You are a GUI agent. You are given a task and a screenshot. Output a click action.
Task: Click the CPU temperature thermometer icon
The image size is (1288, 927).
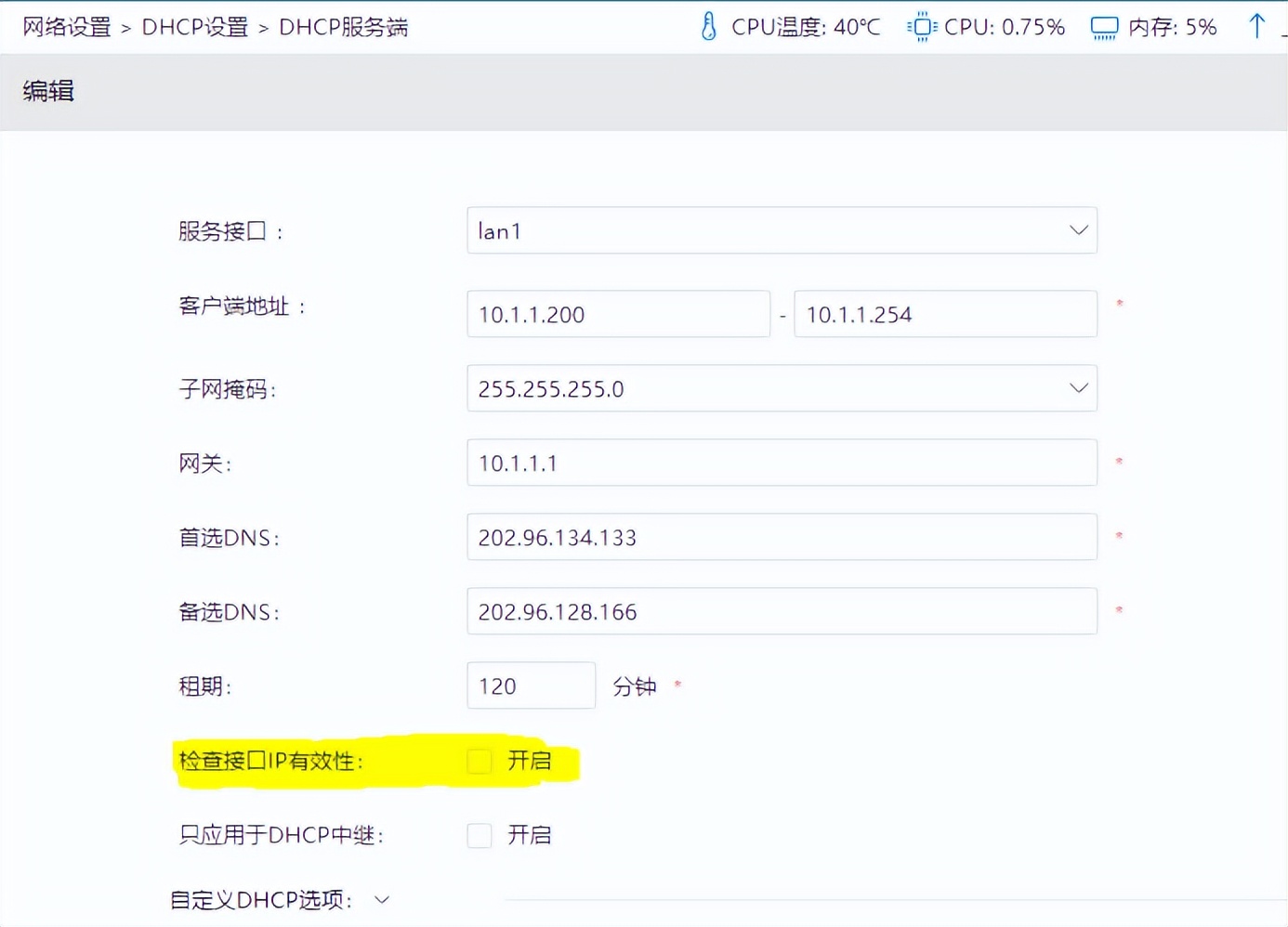[708, 26]
